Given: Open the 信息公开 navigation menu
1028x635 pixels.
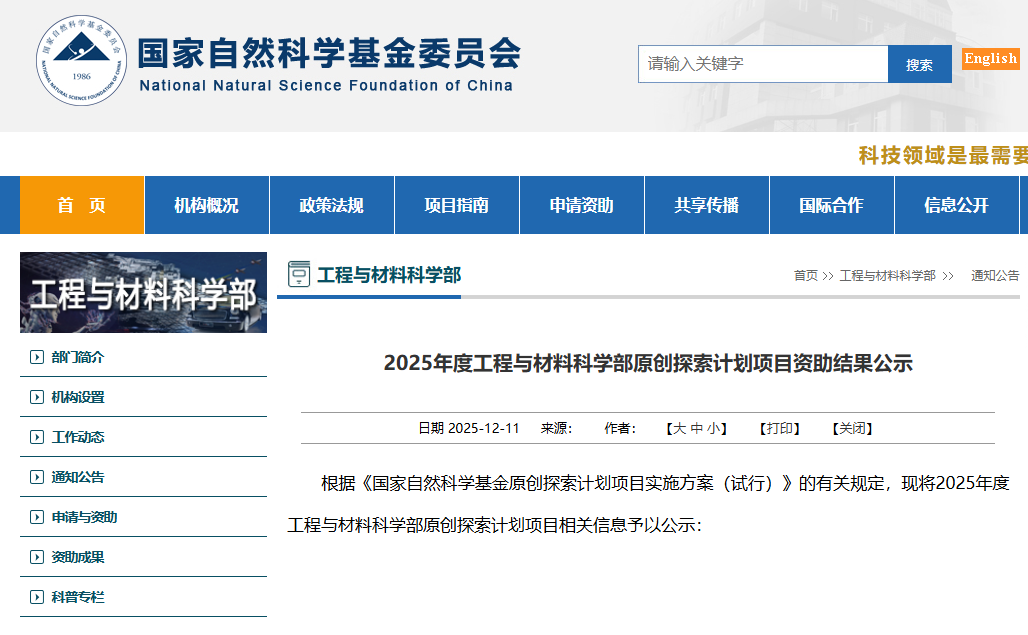Looking at the screenshot, I should point(957,205).
